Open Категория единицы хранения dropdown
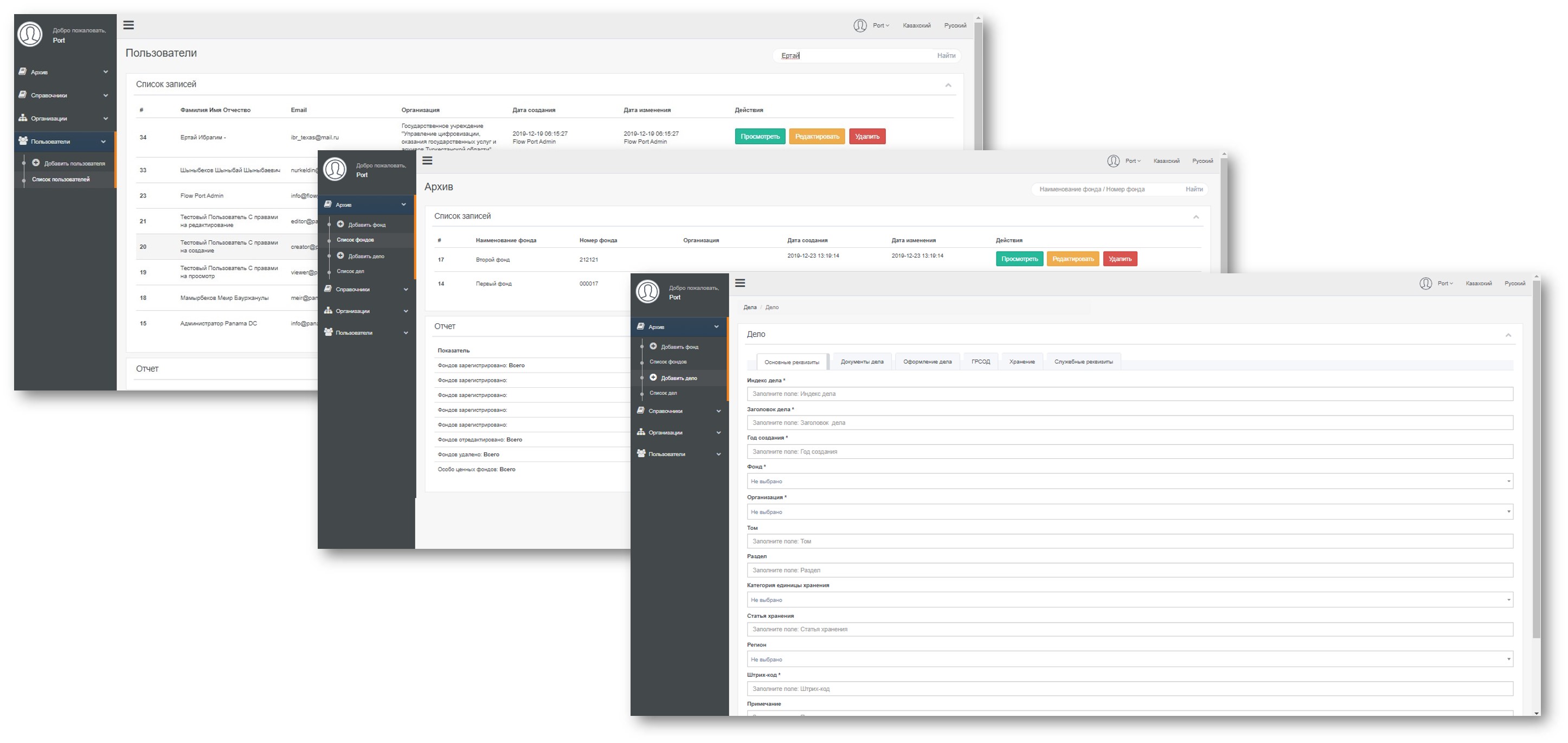1568x743 pixels. coord(1129,600)
